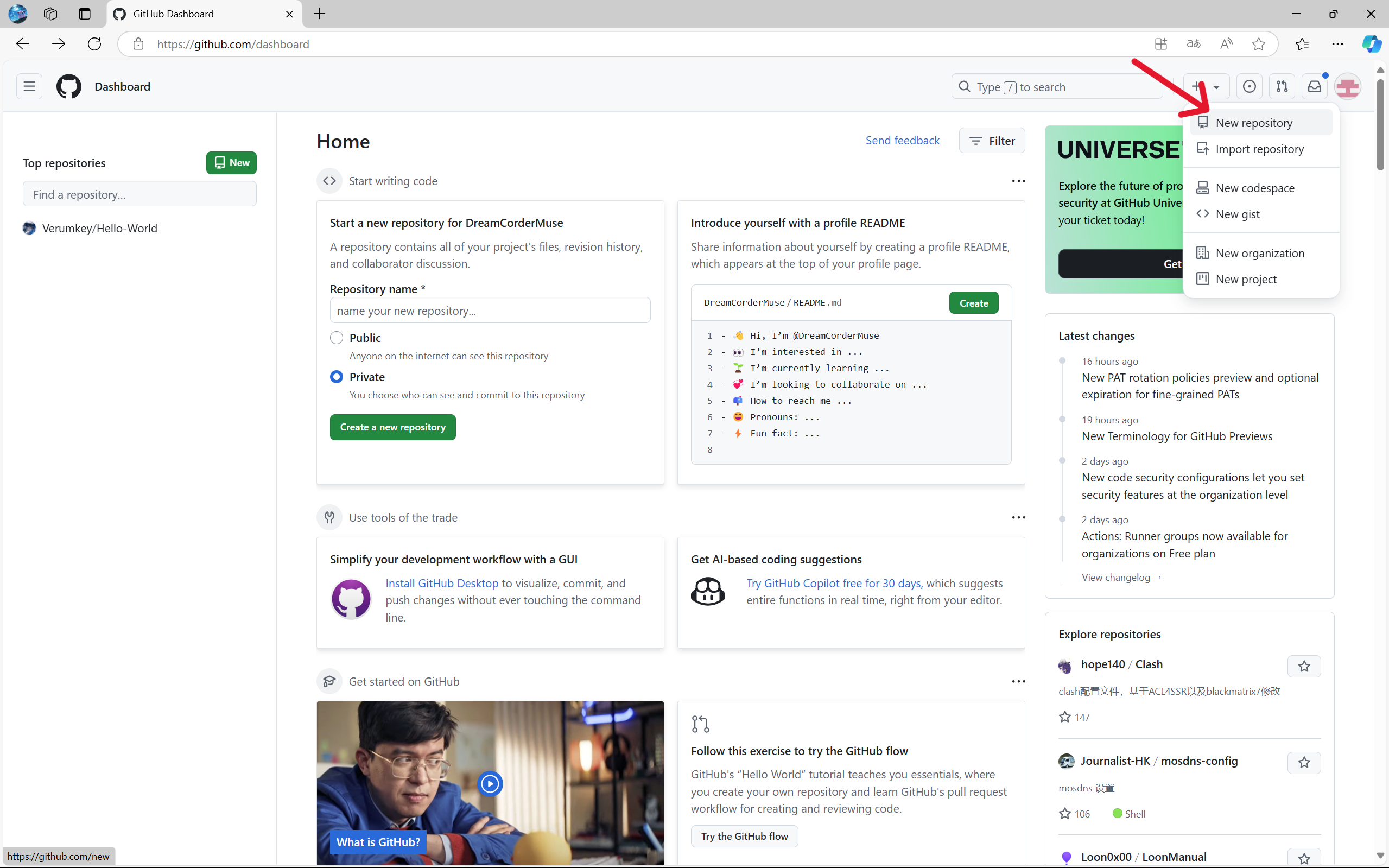This screenshot has height=868, width=1389.
Task: Close the GitHub Dashboard tab
Action: [x=289, y=14]
